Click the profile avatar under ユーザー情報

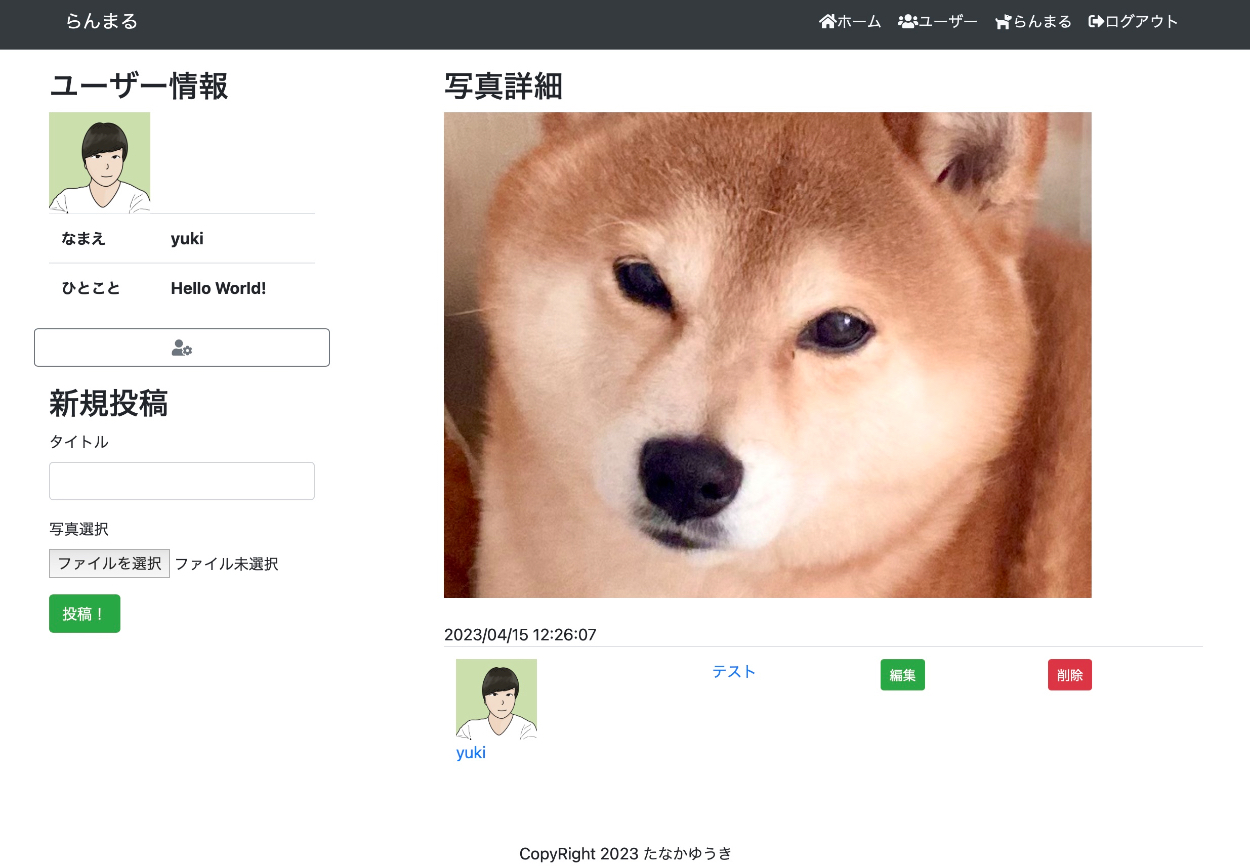(x=99, y=162)
